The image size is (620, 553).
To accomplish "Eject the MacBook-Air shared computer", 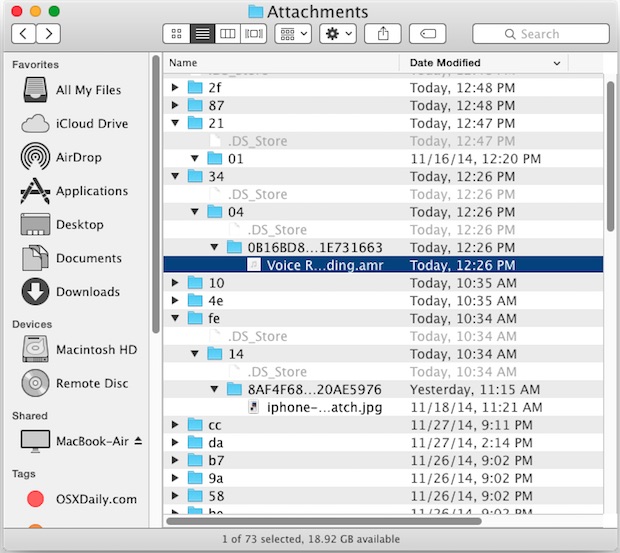I will click(x=138, y=440).
